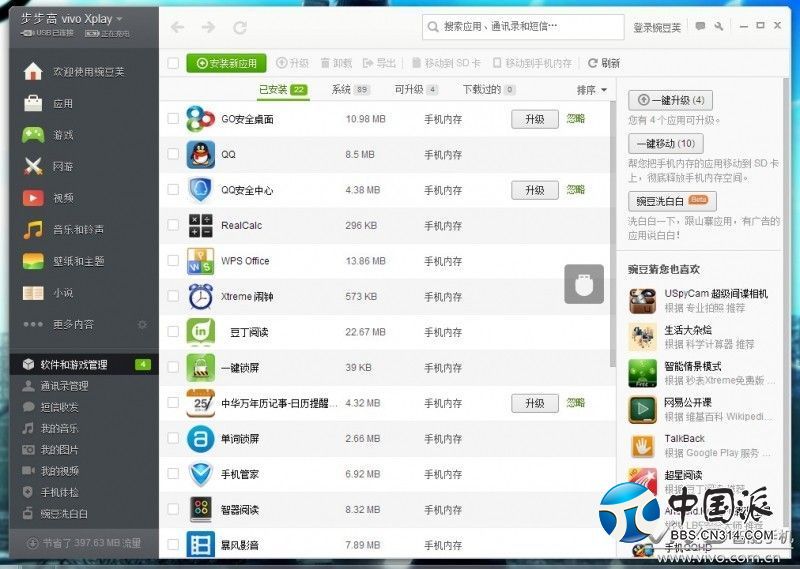The height and width of the screenshot is (569, 800).
Task: Check the QQ row checkbox
Action: [x=173, y=154]
